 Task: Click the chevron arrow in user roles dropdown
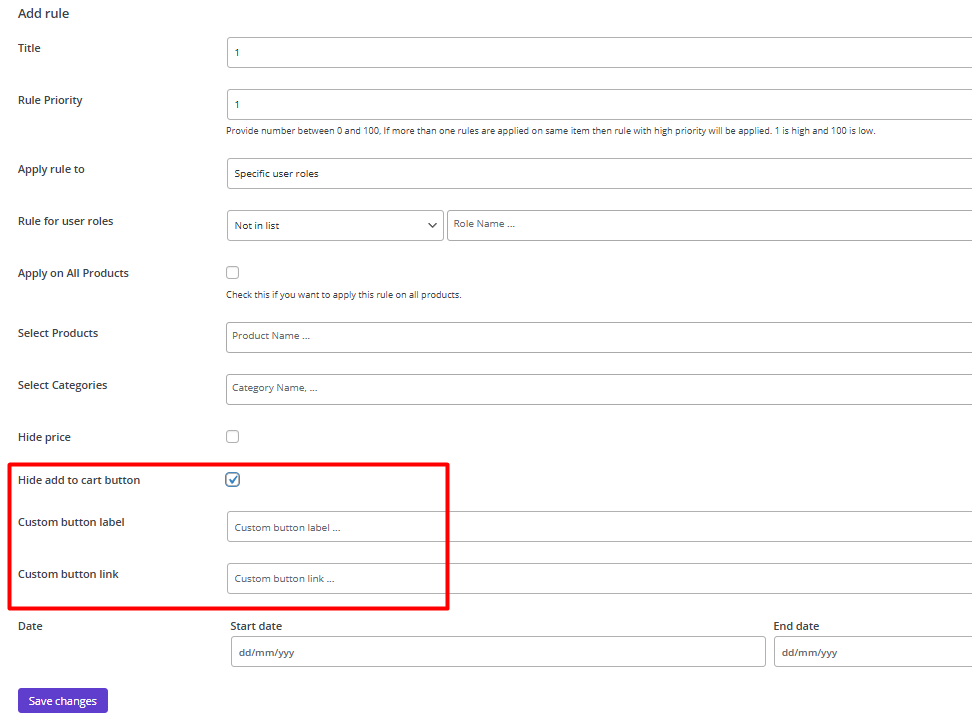pyautogui.click(x=432, y=226)
